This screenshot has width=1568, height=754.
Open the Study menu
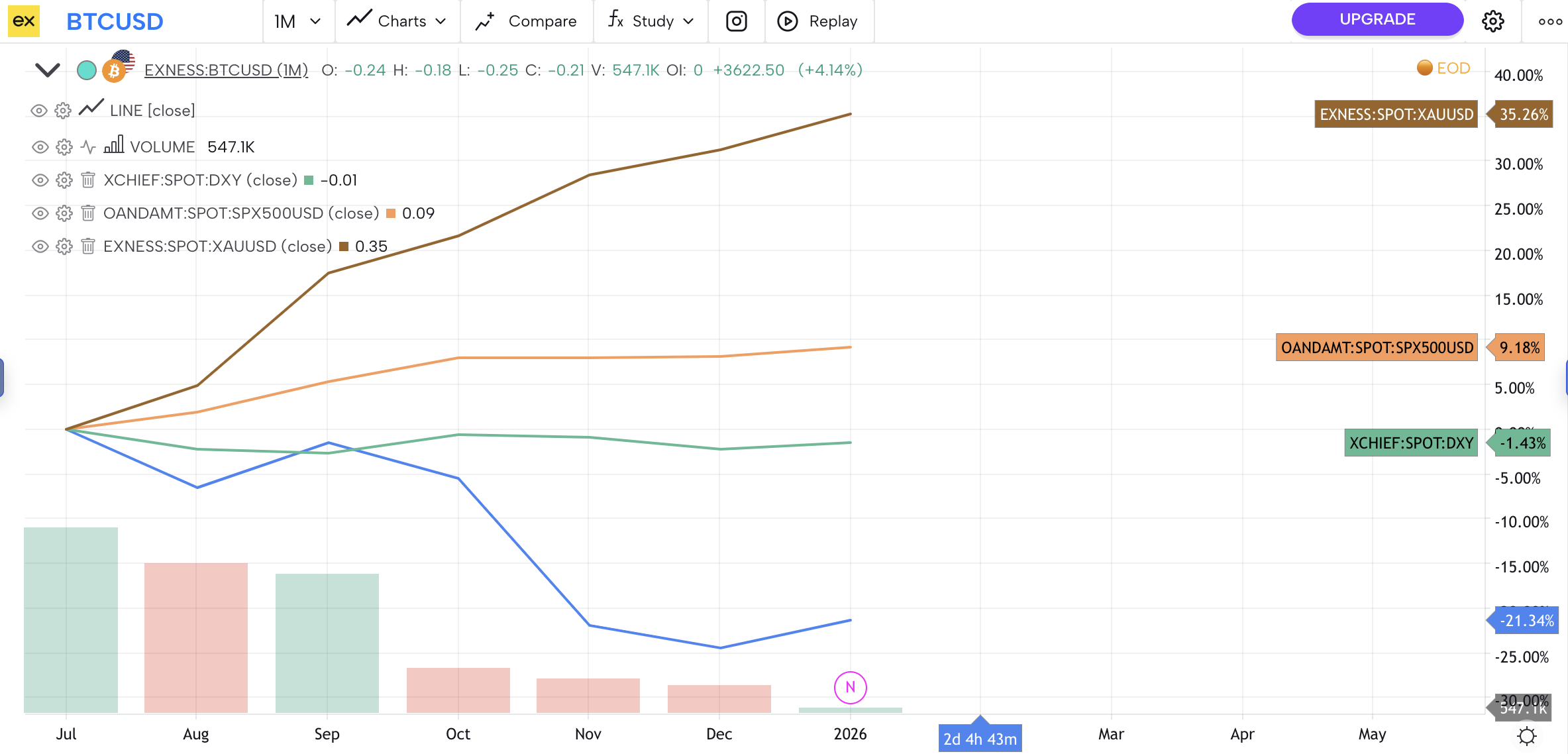tap(651, 21)
